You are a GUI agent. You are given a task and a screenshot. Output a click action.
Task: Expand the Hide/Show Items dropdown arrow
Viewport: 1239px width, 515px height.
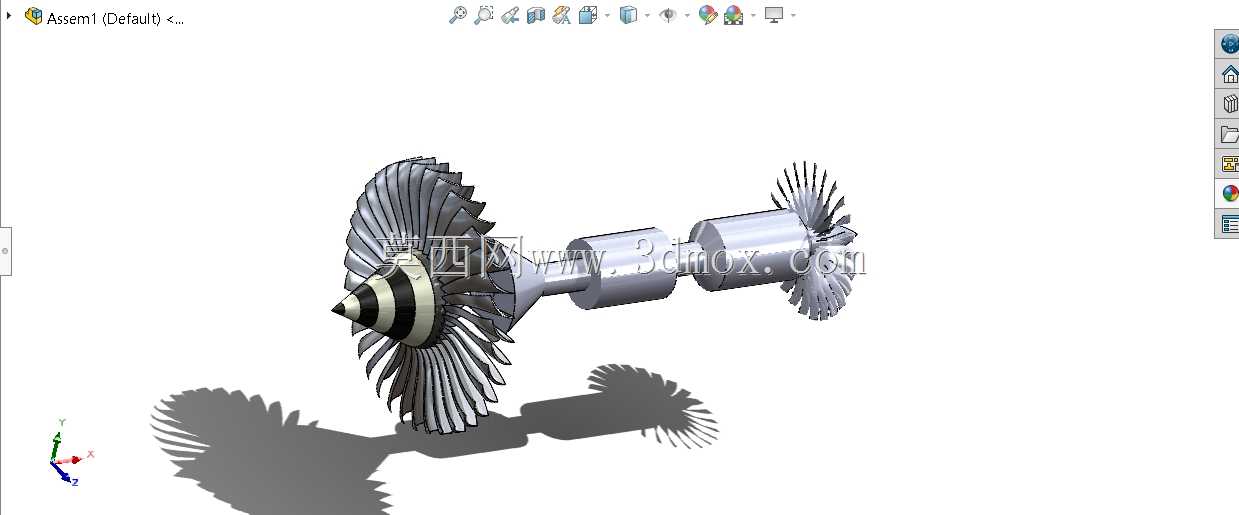687,15
